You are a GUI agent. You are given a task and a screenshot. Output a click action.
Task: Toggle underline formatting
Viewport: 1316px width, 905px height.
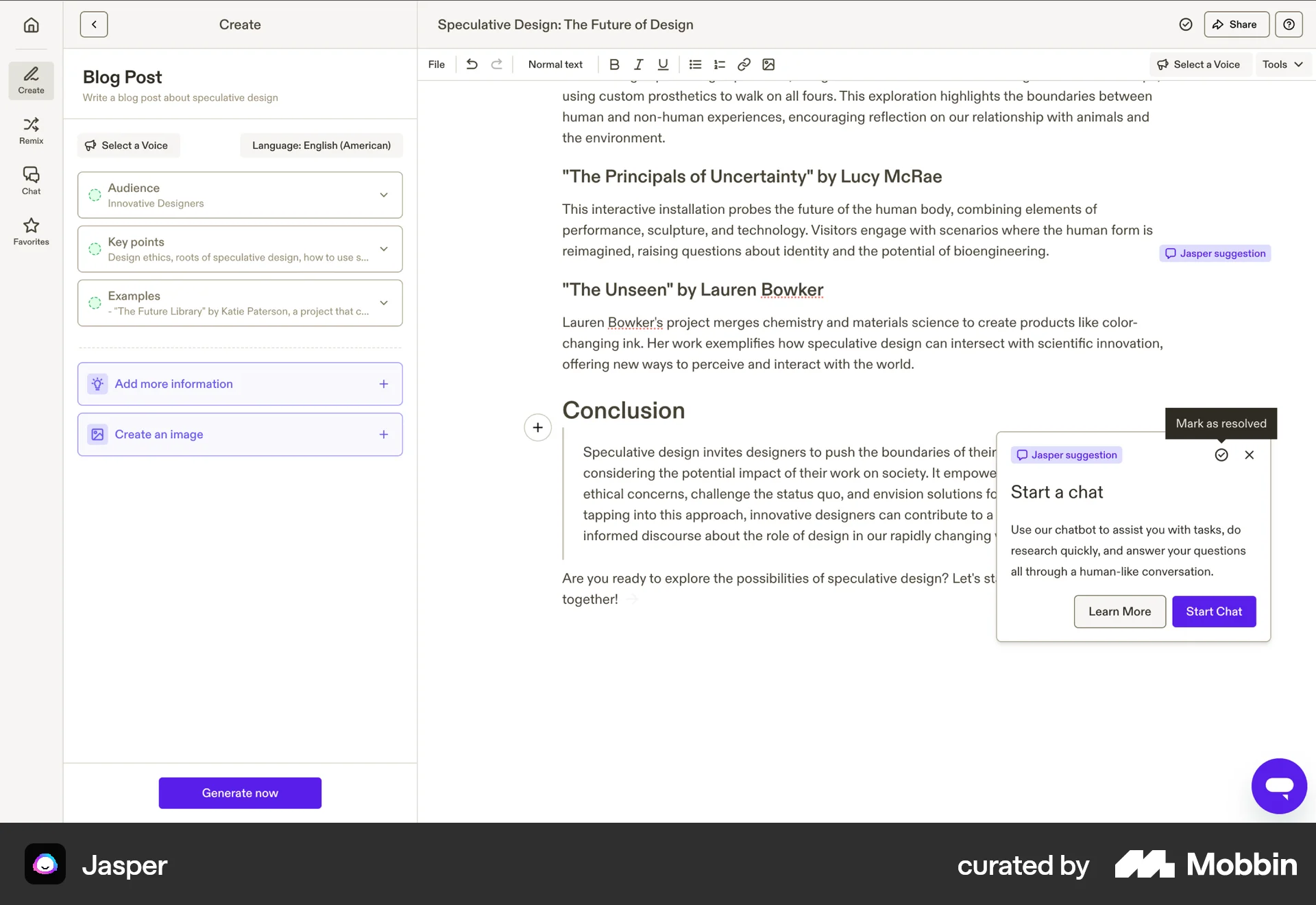click(662, 64)
